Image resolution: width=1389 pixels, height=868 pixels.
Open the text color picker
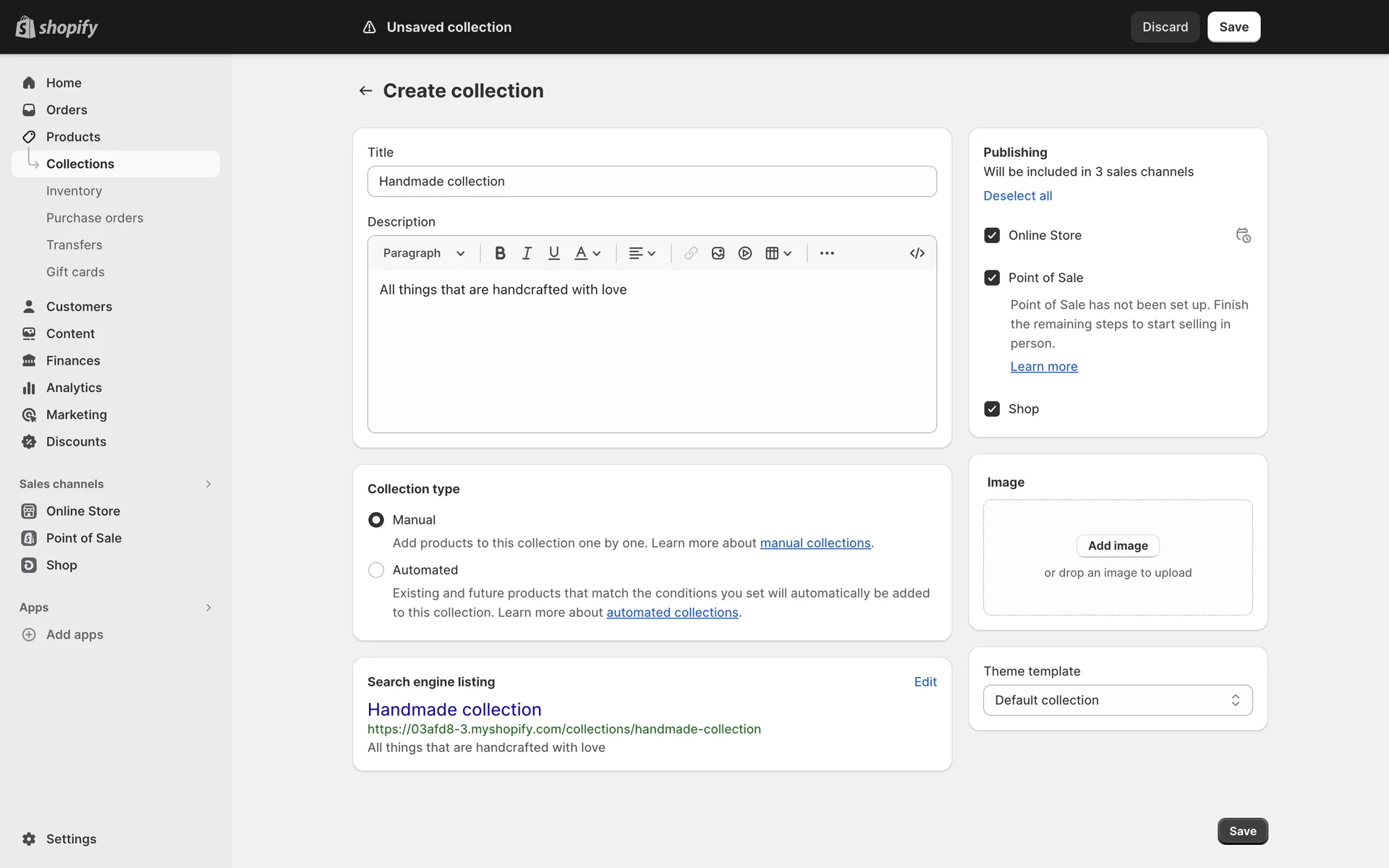[587, 253]
